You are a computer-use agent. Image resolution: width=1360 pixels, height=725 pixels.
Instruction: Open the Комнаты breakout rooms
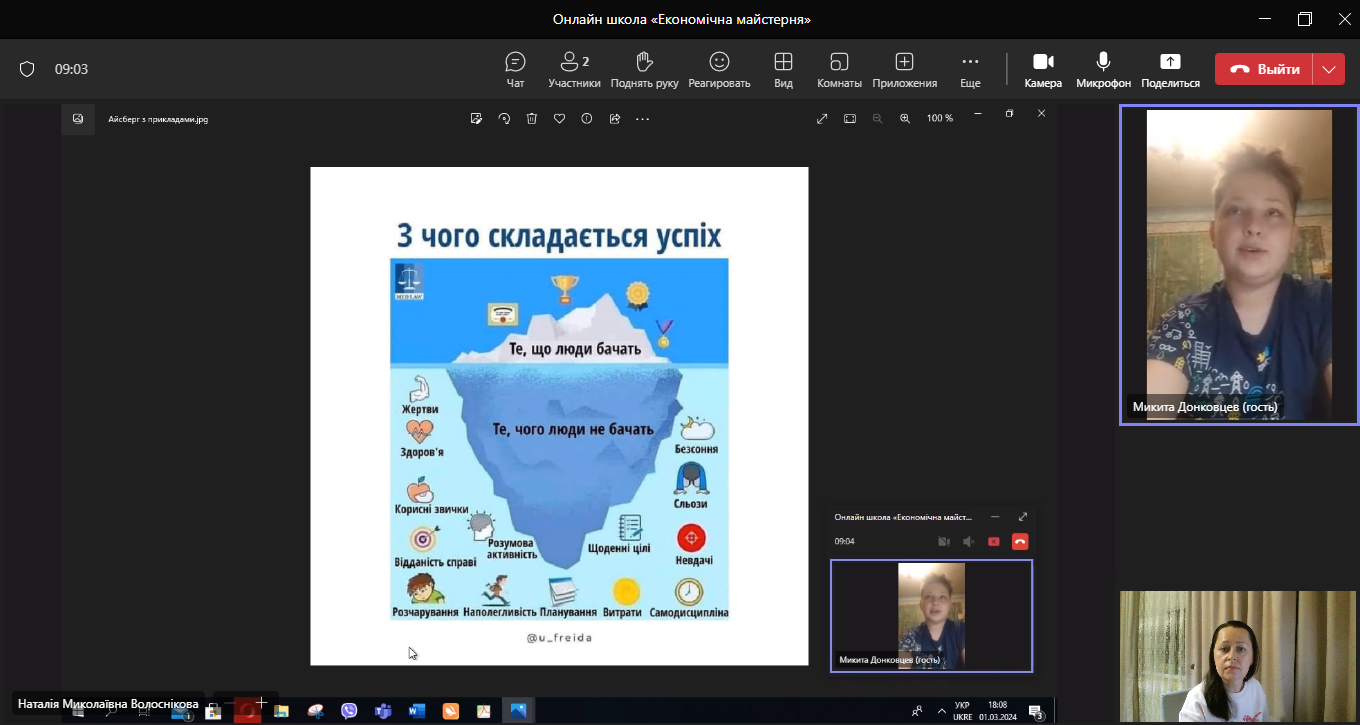(x=839, y=70)
